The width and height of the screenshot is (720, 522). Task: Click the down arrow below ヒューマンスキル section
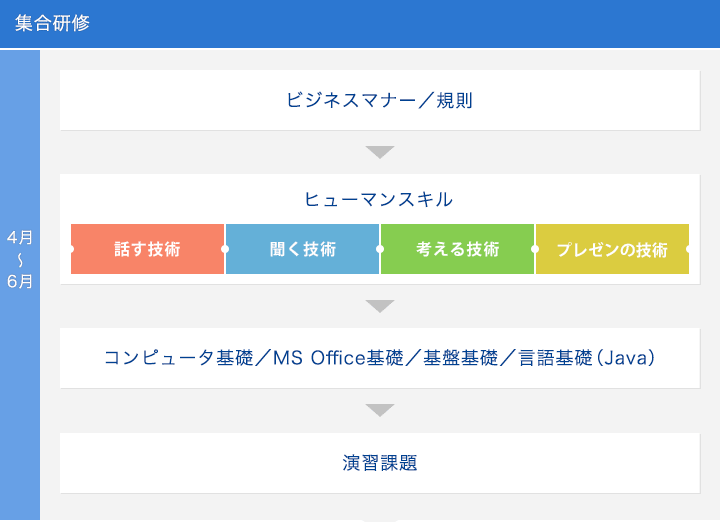pyautogui.click(x=380, y=306)
